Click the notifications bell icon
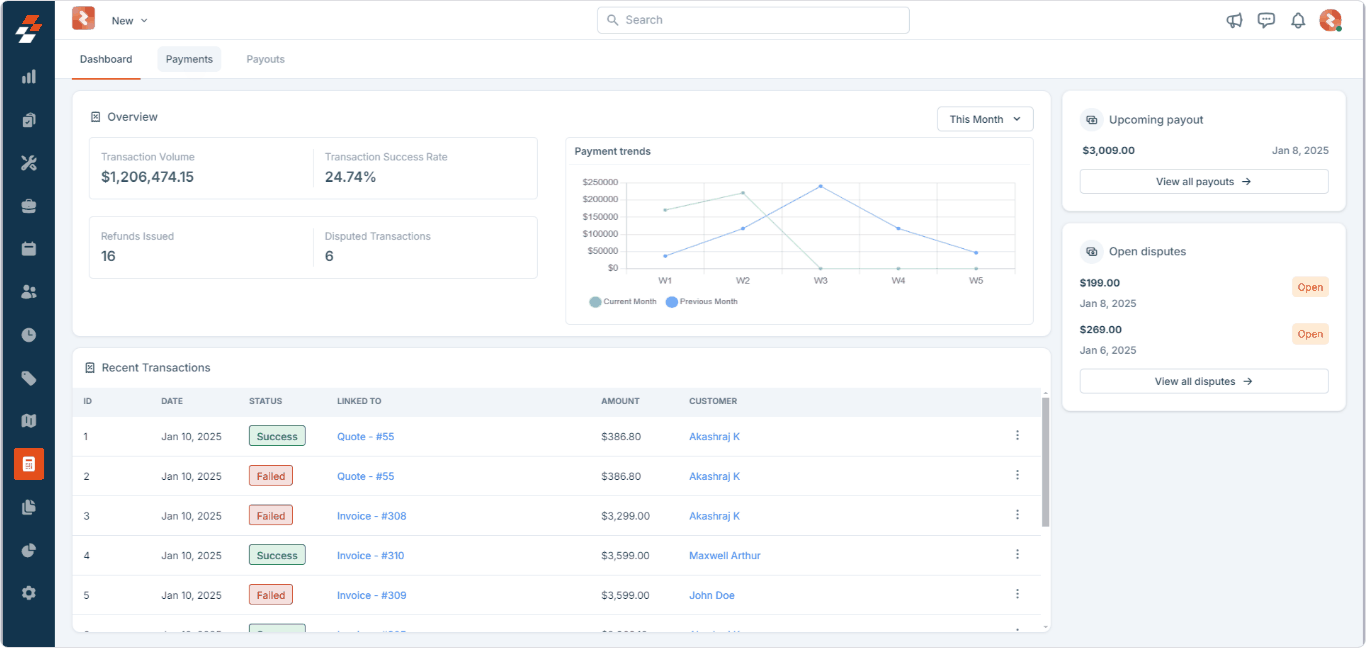Image resolution: width=1366 pixels, height=648 pixels. (x=1298, y=20)
